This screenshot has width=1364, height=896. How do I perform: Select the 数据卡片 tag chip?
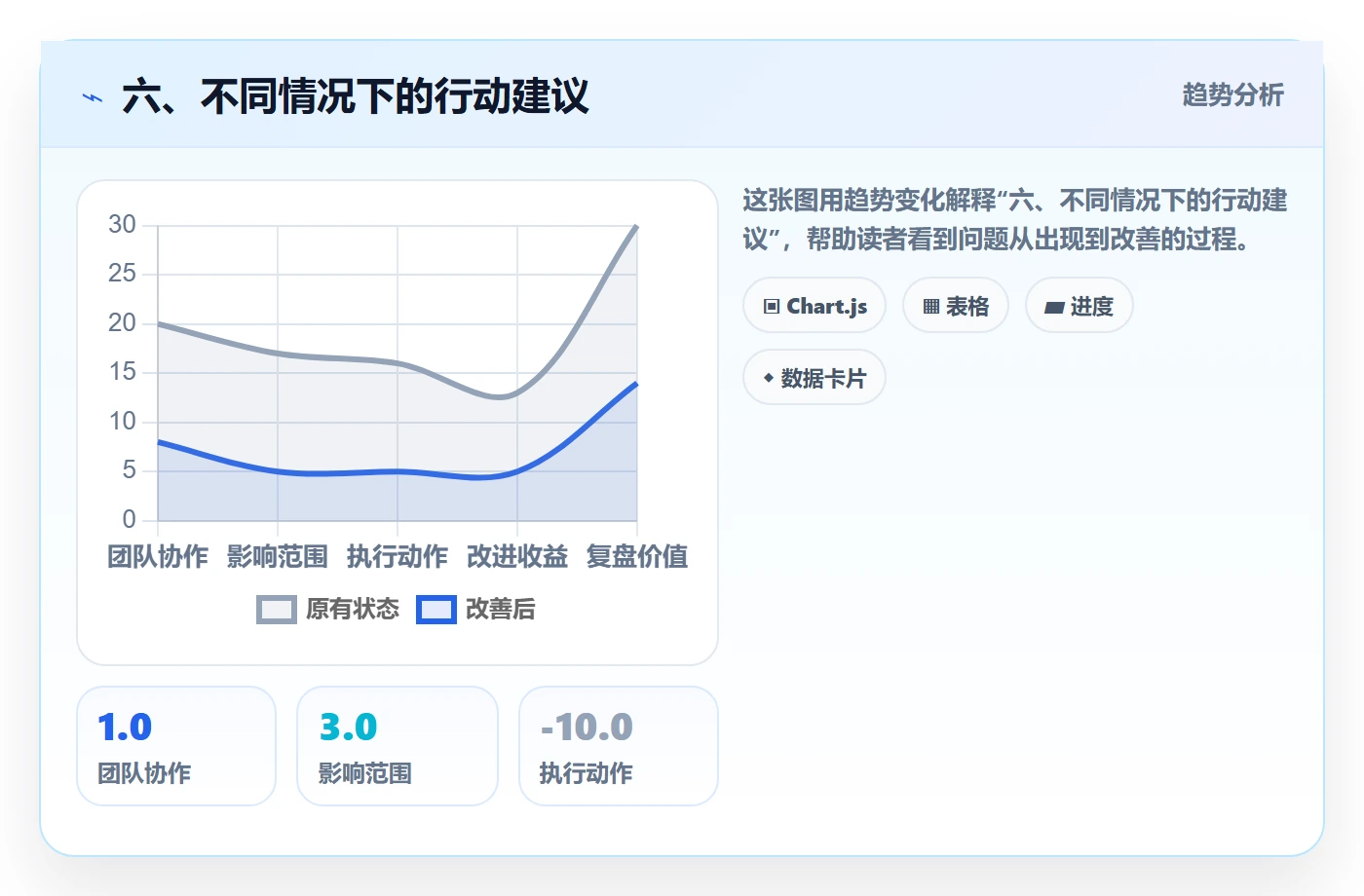[815, 378]
